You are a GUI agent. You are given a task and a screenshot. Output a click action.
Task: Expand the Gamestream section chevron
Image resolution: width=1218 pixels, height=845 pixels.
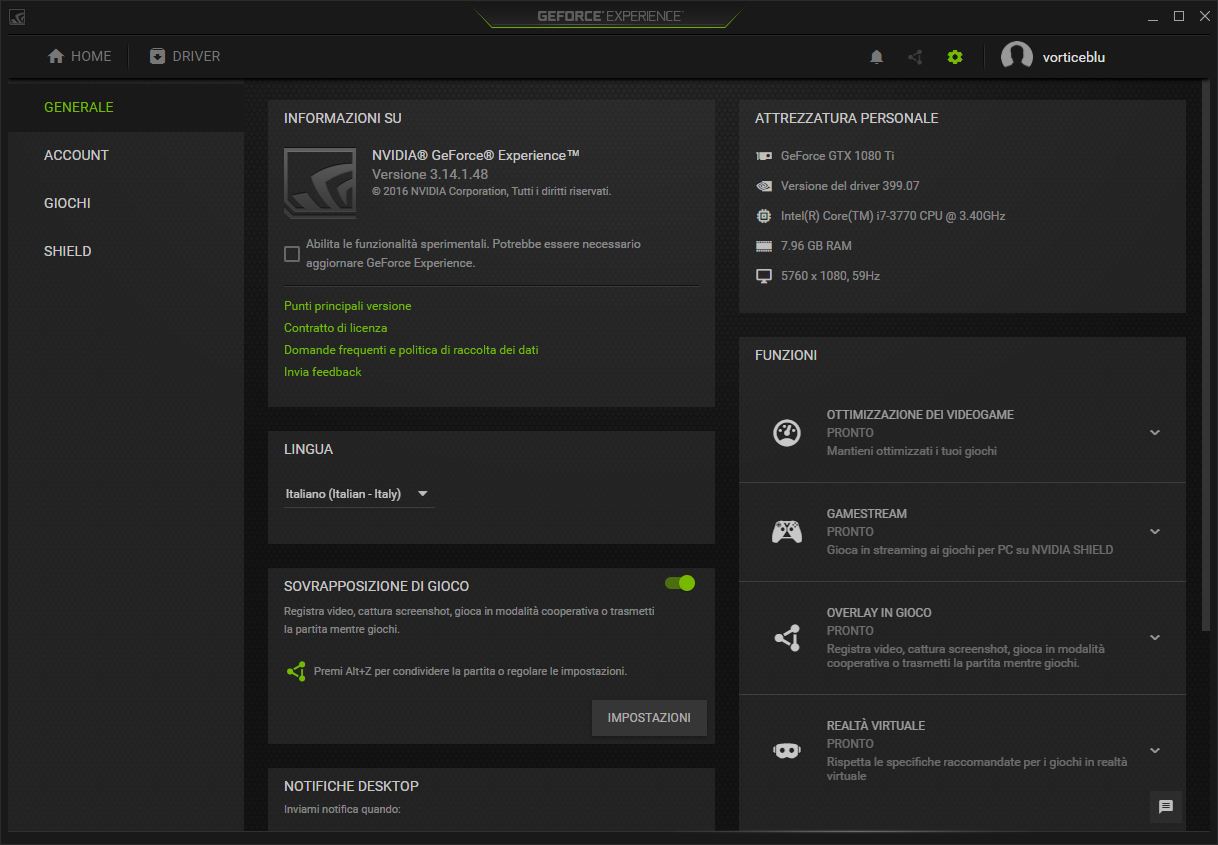point(1155,532)
